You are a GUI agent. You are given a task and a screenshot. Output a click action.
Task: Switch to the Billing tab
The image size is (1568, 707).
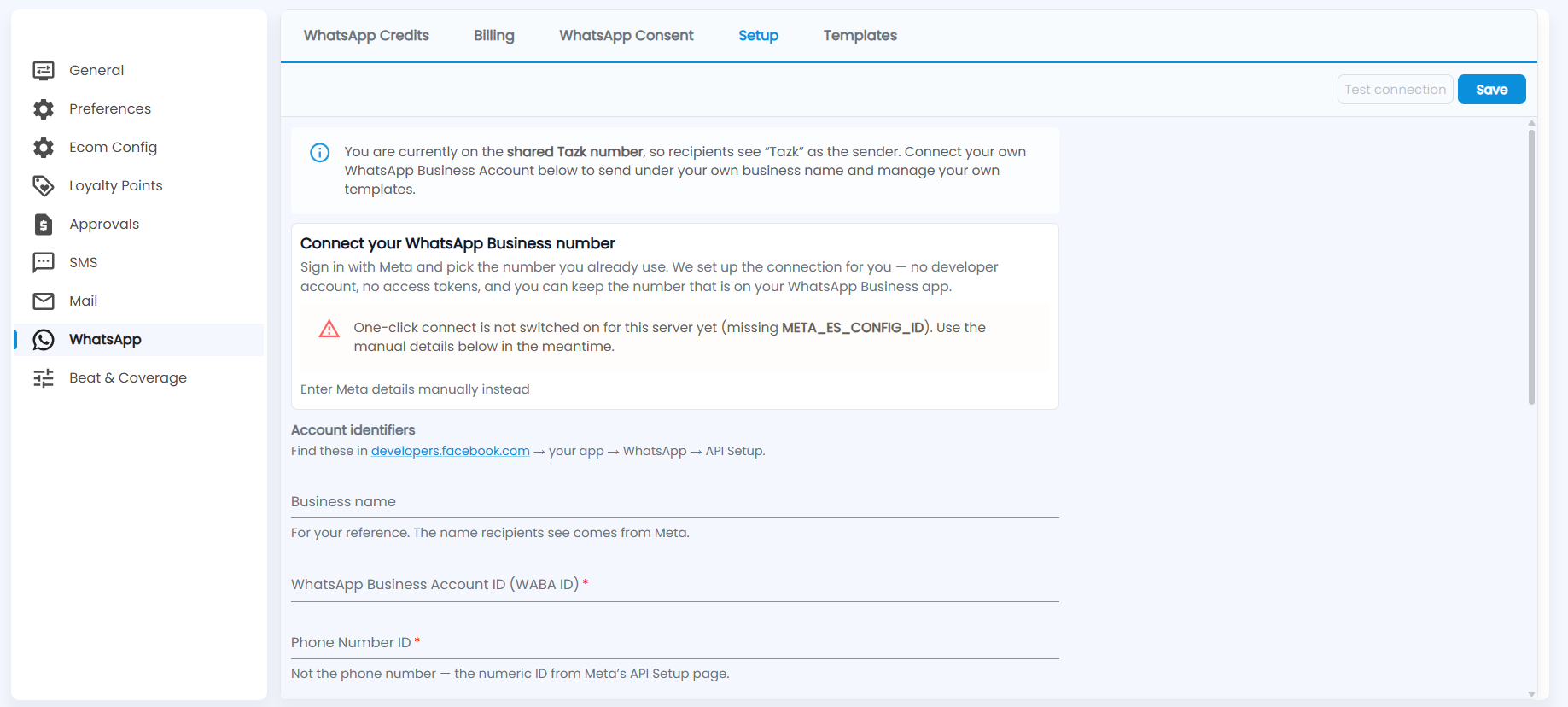click(x=494, y=35)
